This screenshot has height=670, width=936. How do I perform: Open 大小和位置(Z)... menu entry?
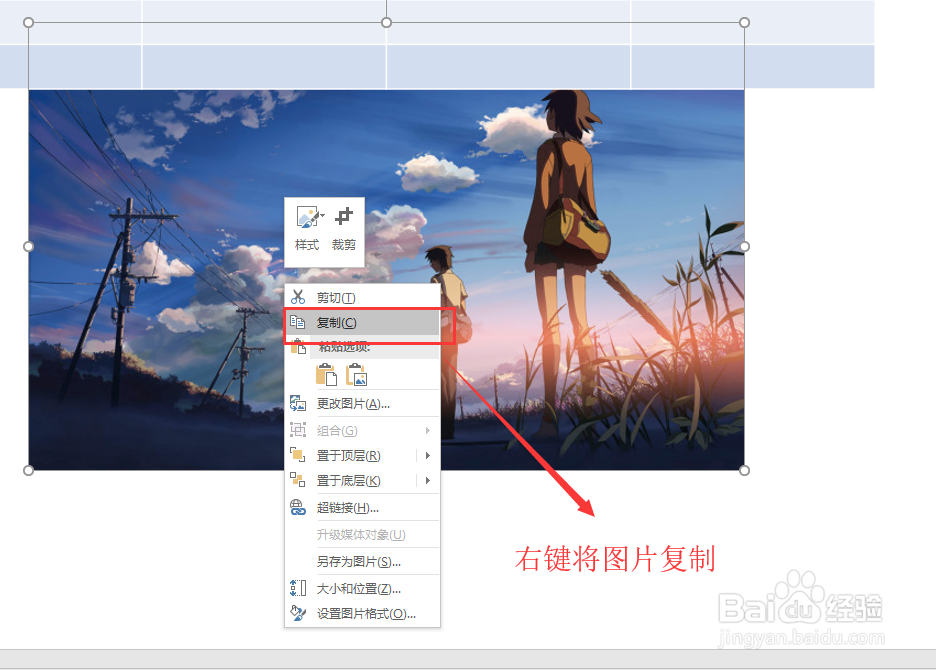[x=362, y=589]
